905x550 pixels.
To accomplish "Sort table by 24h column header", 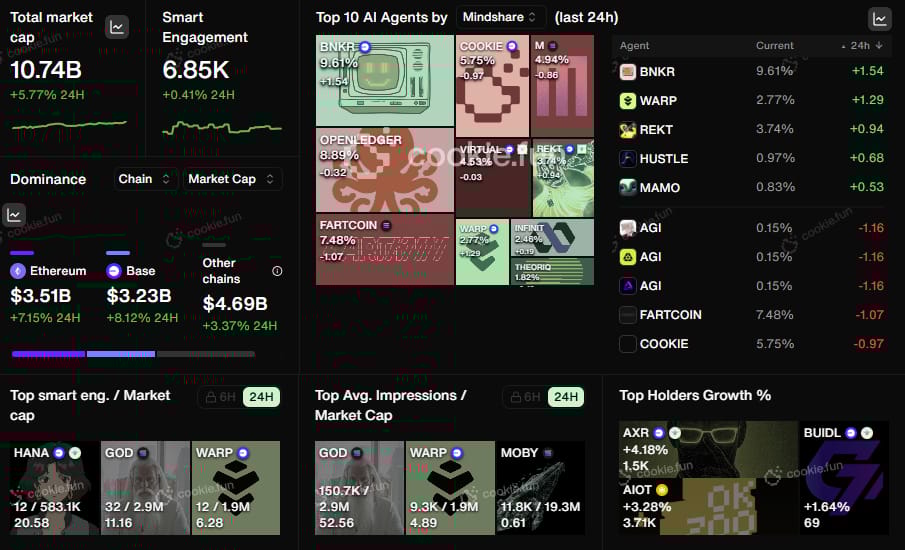I will [862, 46].
